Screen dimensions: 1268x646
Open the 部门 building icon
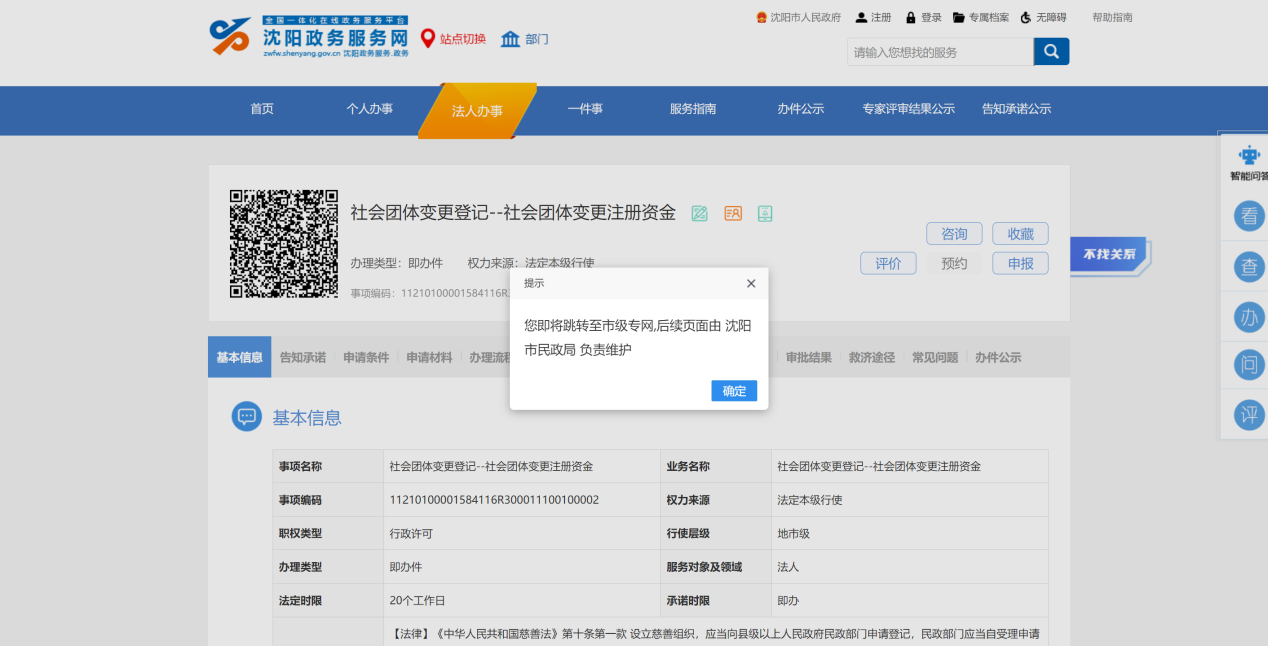[510, 39]
